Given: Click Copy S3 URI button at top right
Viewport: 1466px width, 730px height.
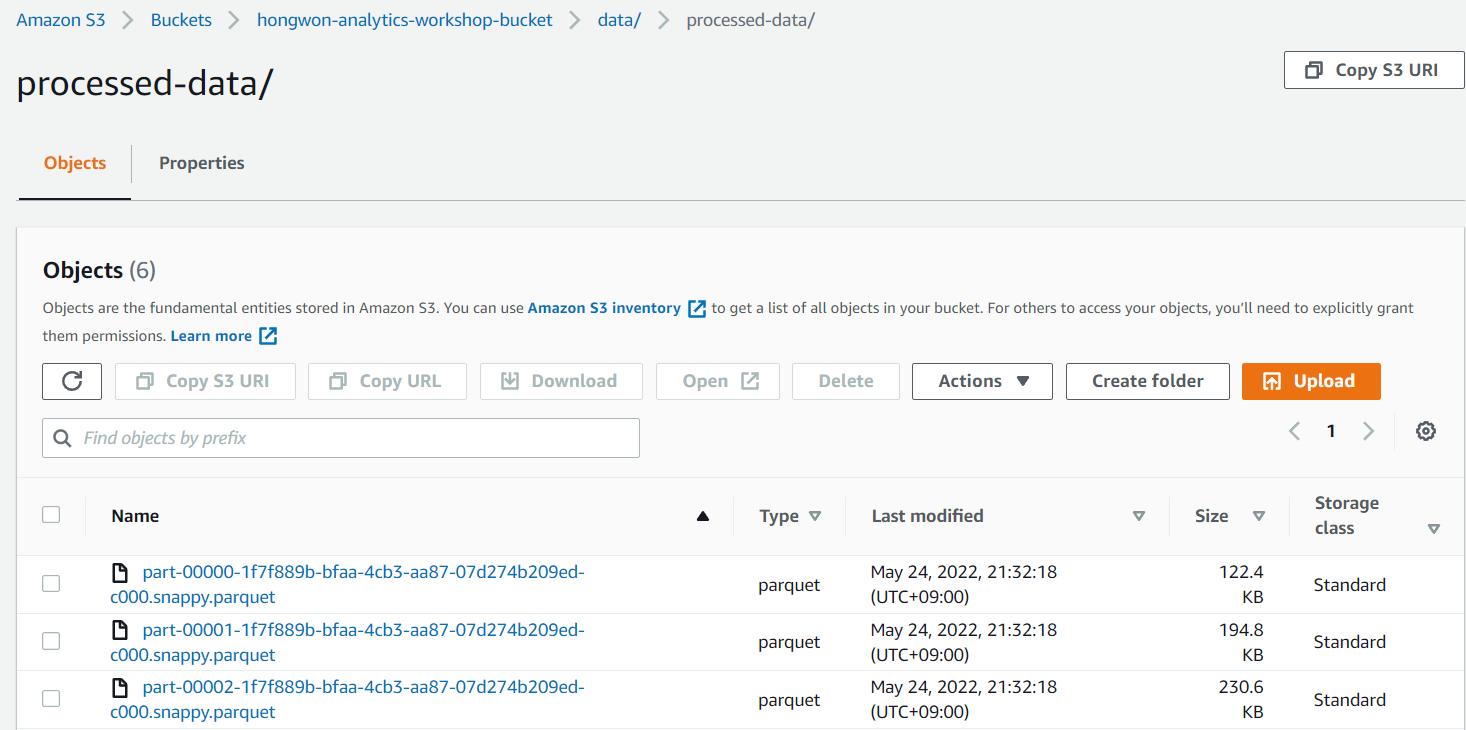Looking at the screenshot, I should [x=1374, y=70].
